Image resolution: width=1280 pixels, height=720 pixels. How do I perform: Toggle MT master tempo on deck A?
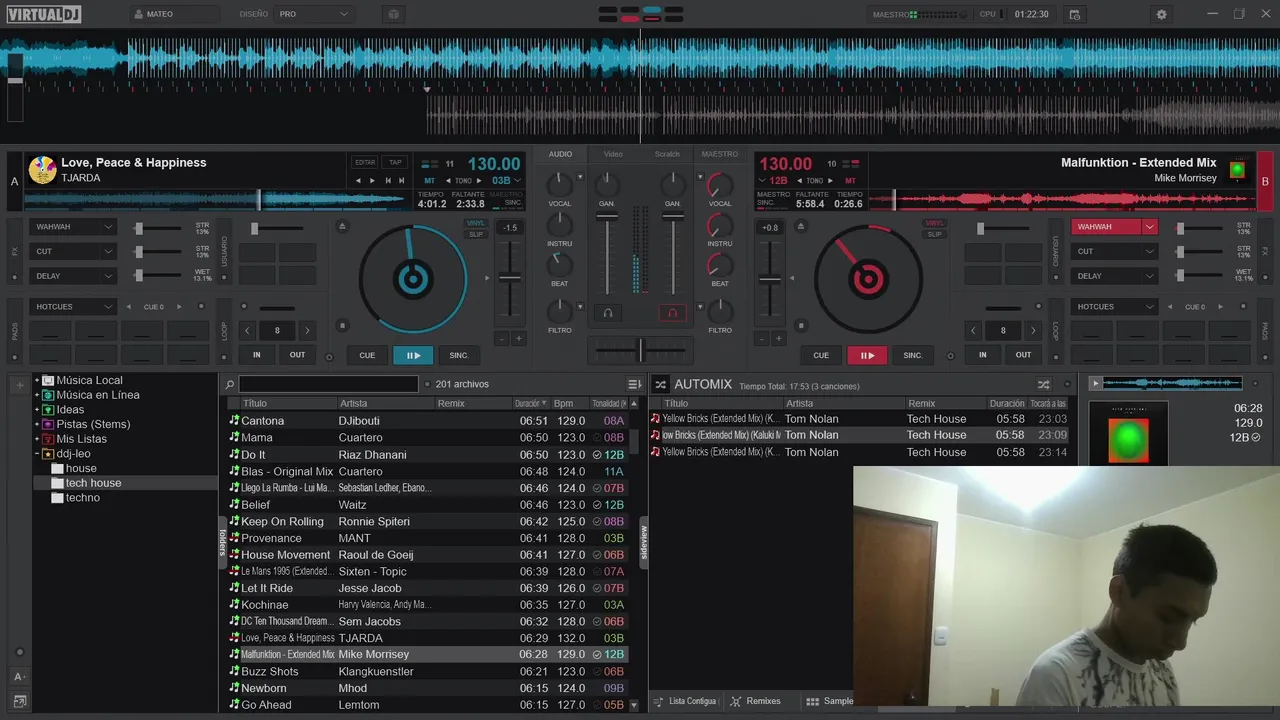click(x=430, y=181)
